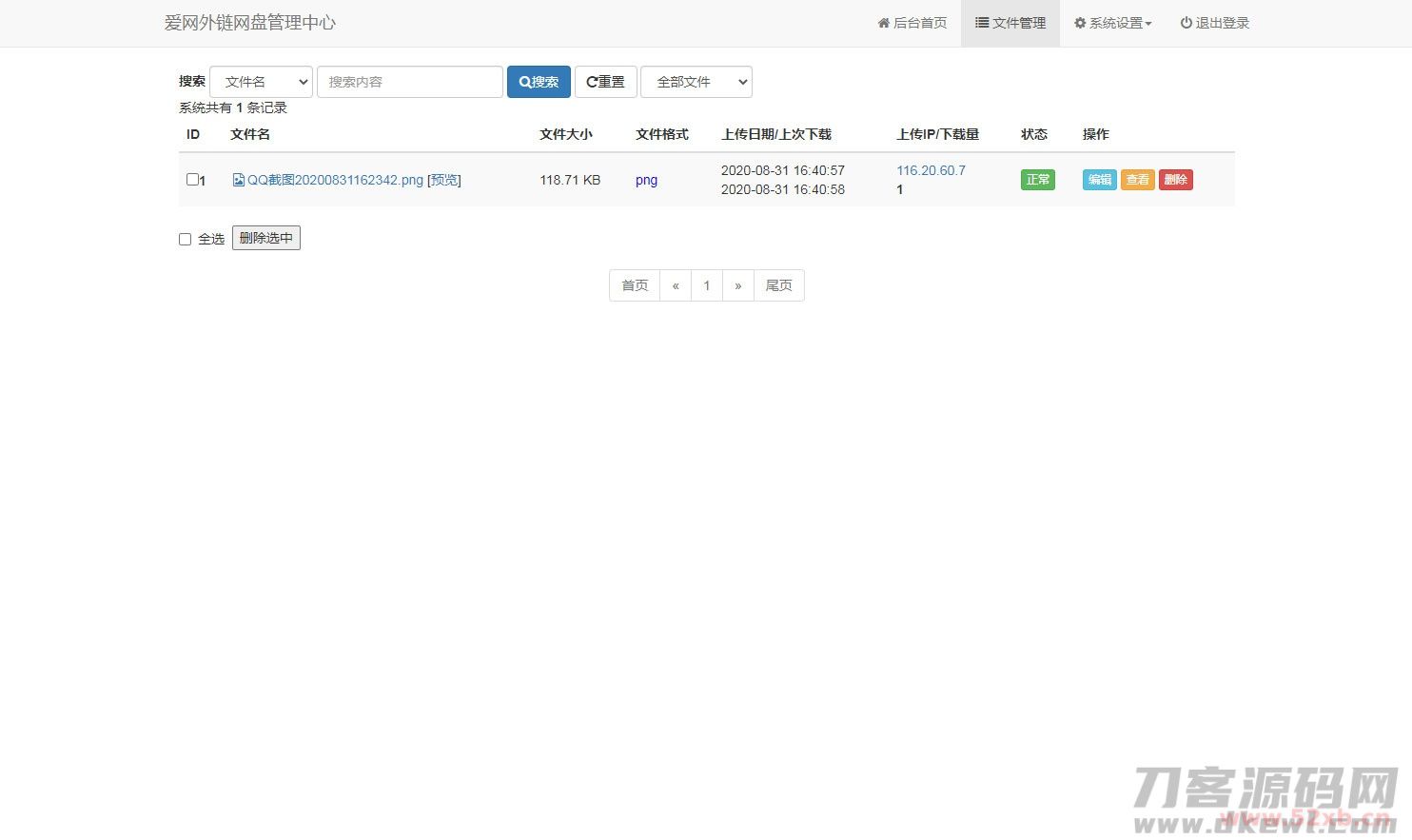Jump to 尾页 in the pagination bar
Screen dimensions: 1412x840
click(778, 285)
